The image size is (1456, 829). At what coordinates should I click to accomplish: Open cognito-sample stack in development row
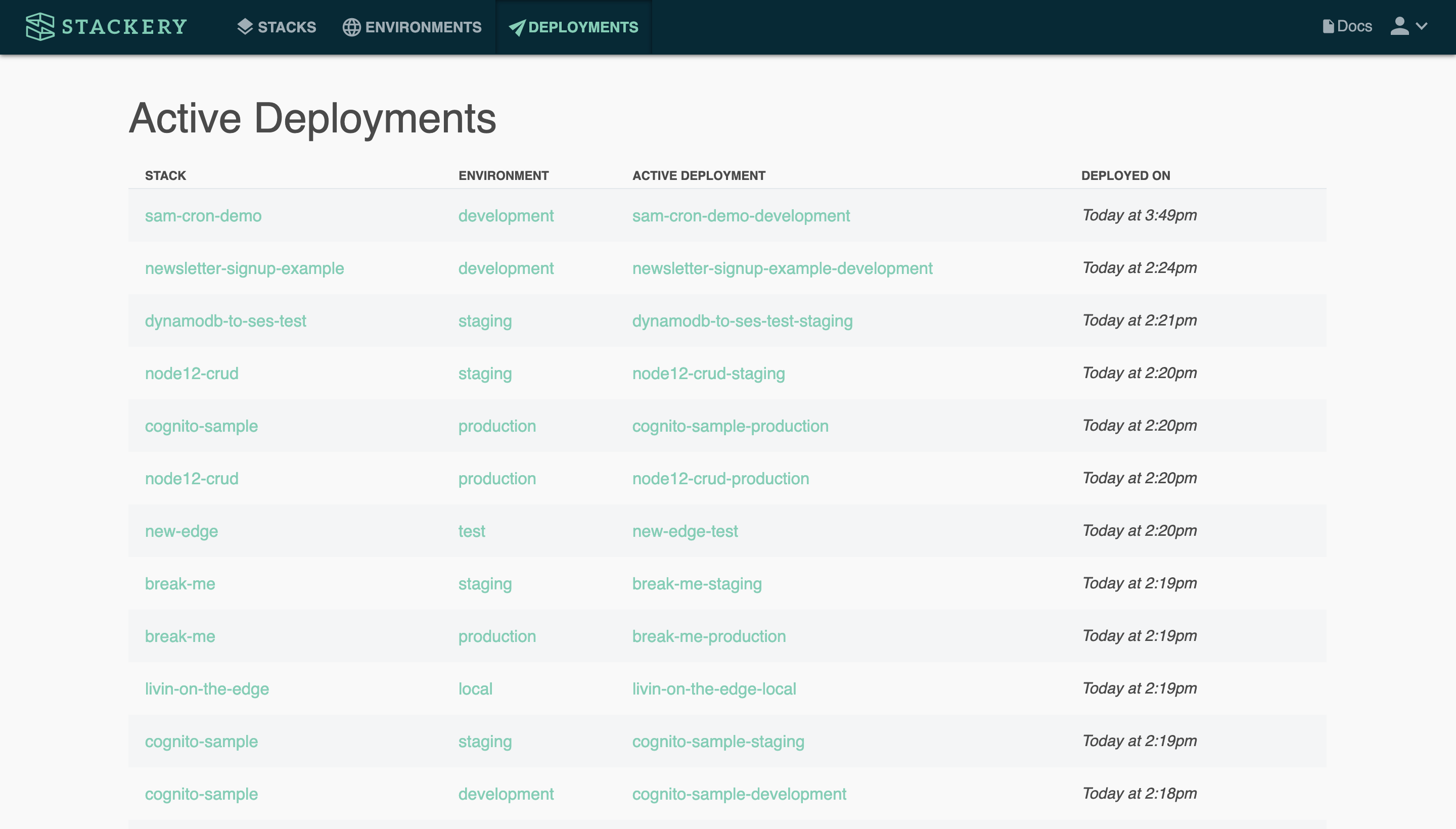coord(201,794)
